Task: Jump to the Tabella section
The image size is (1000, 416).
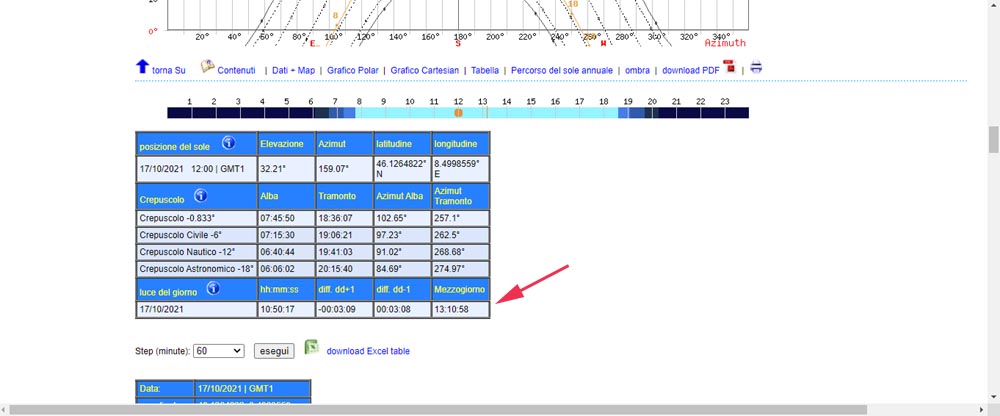Action: tap(485, 71)
